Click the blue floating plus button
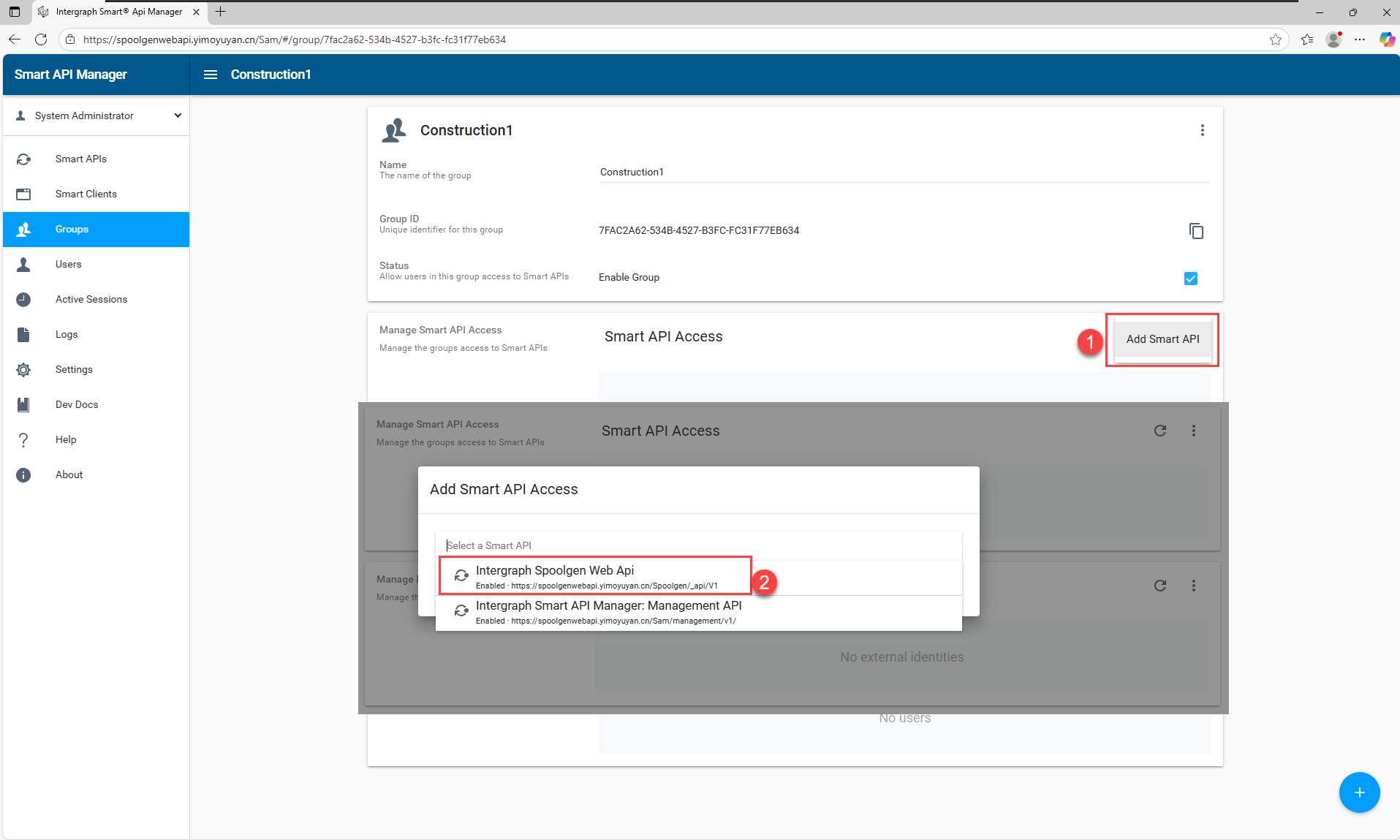Image resolution: width=1400 pixels, height=840 pixels. pos(1359,792)
